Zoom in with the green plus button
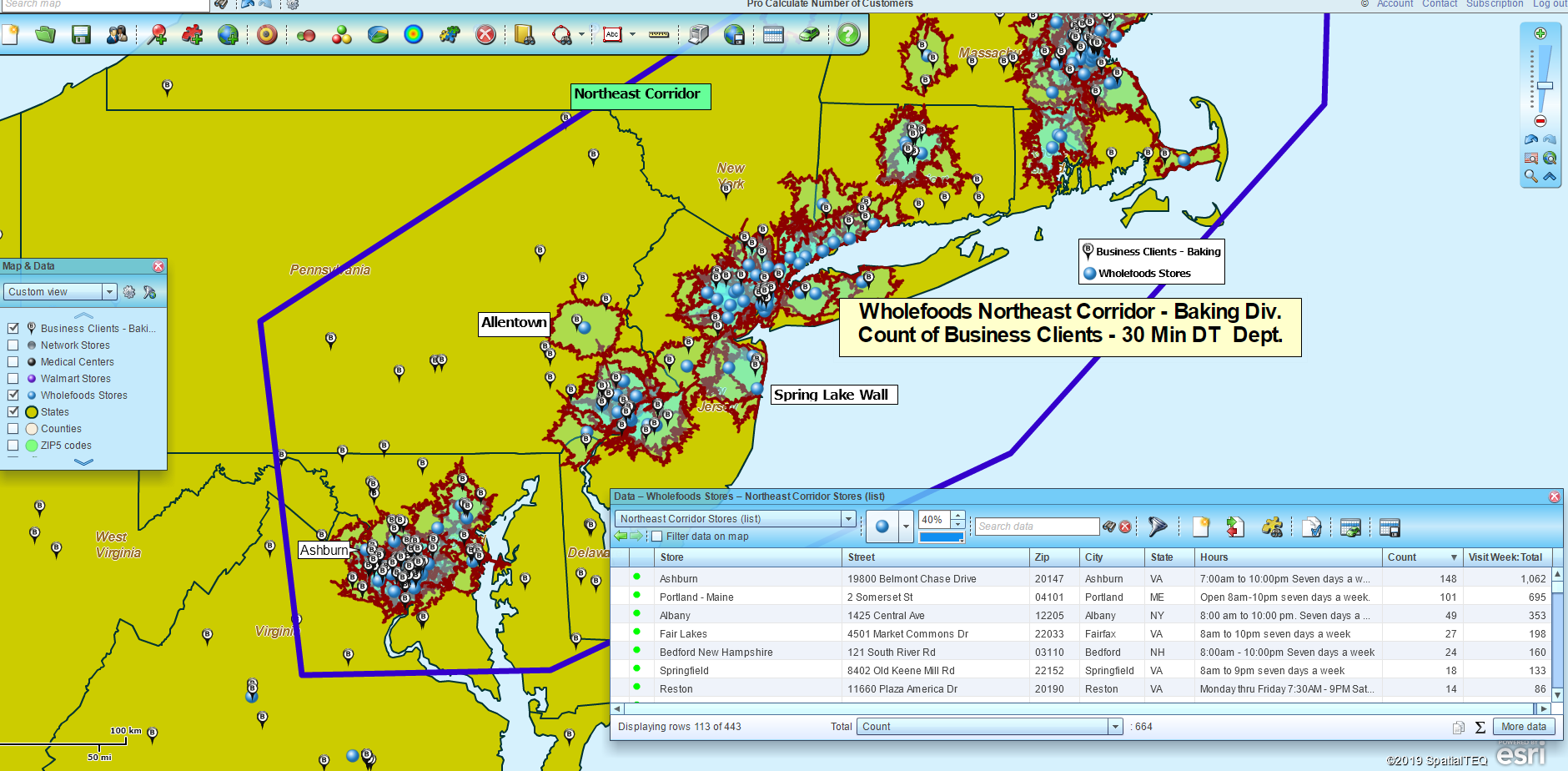 coord(1540,33)
